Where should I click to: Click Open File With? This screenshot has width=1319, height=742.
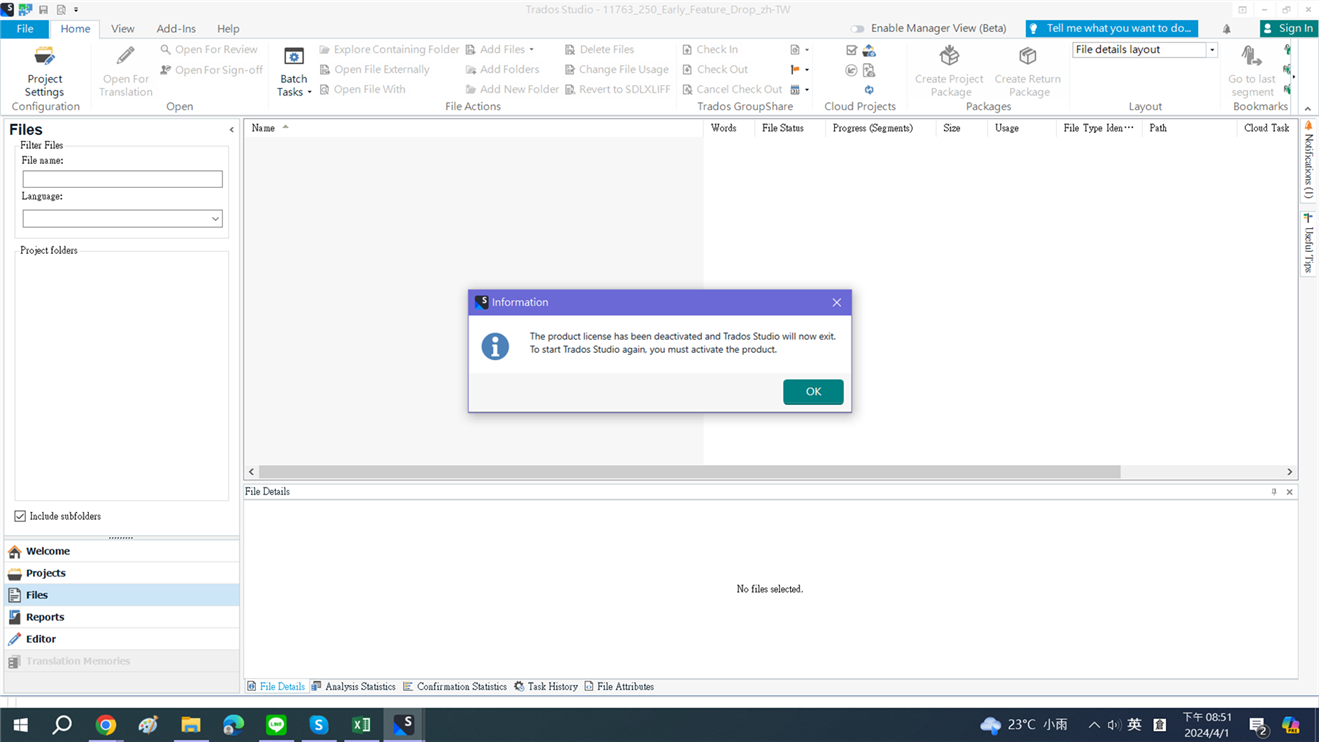point(362,89)
